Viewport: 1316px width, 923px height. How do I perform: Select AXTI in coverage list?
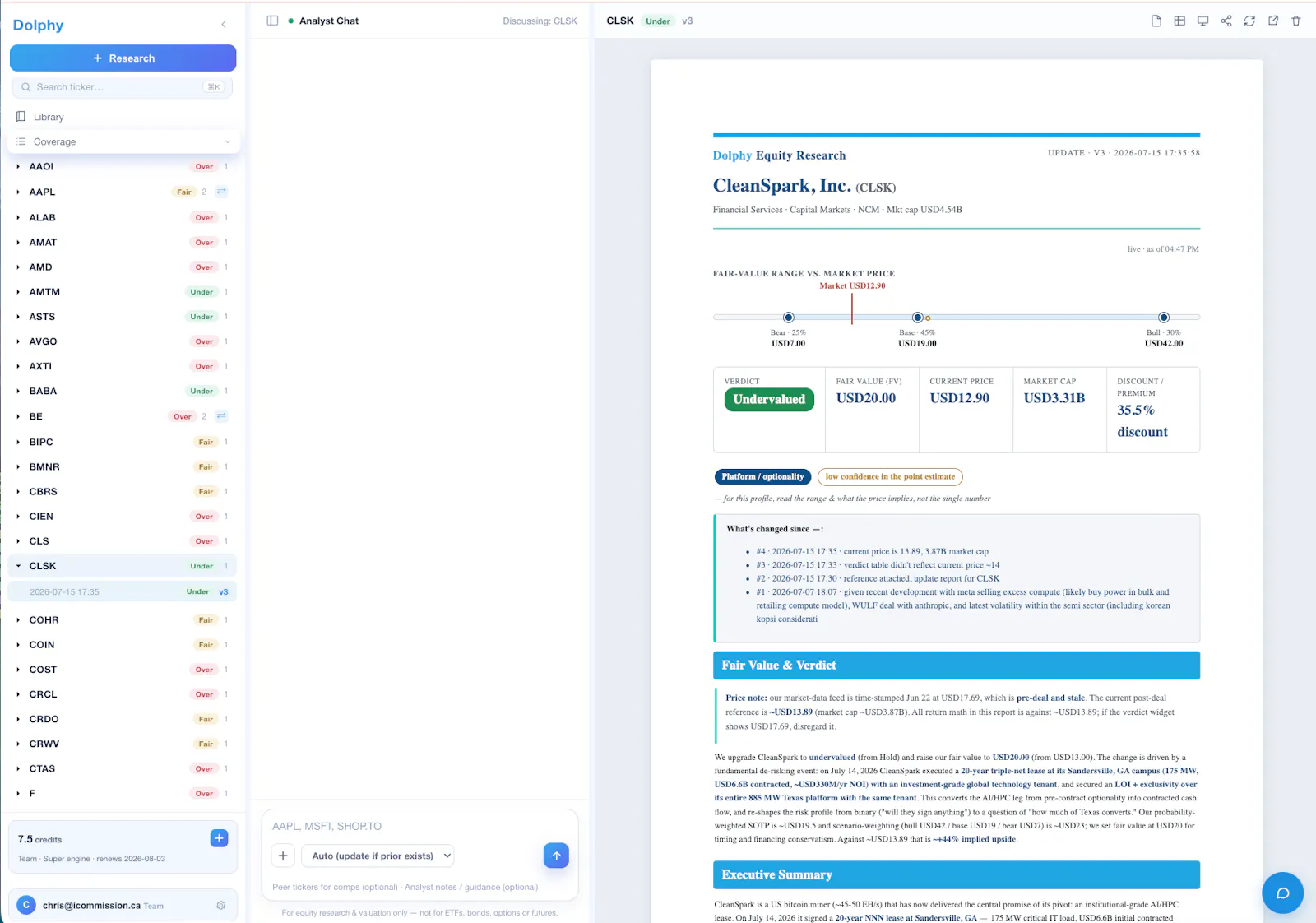[x=123, y=366]
